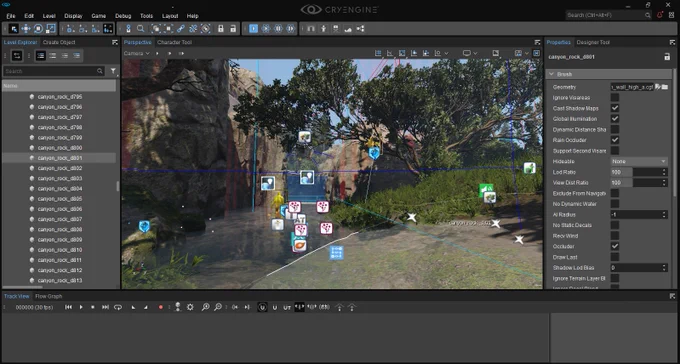Open the Track View gear settings icon

[x=190, y=307]
